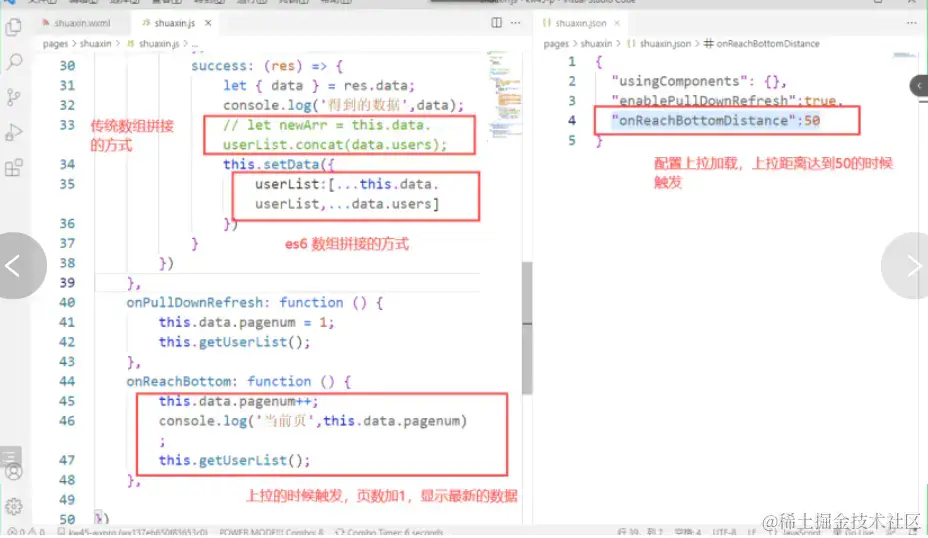Click the UTF-8 encoding status bar entry

[x=724, y=531]
